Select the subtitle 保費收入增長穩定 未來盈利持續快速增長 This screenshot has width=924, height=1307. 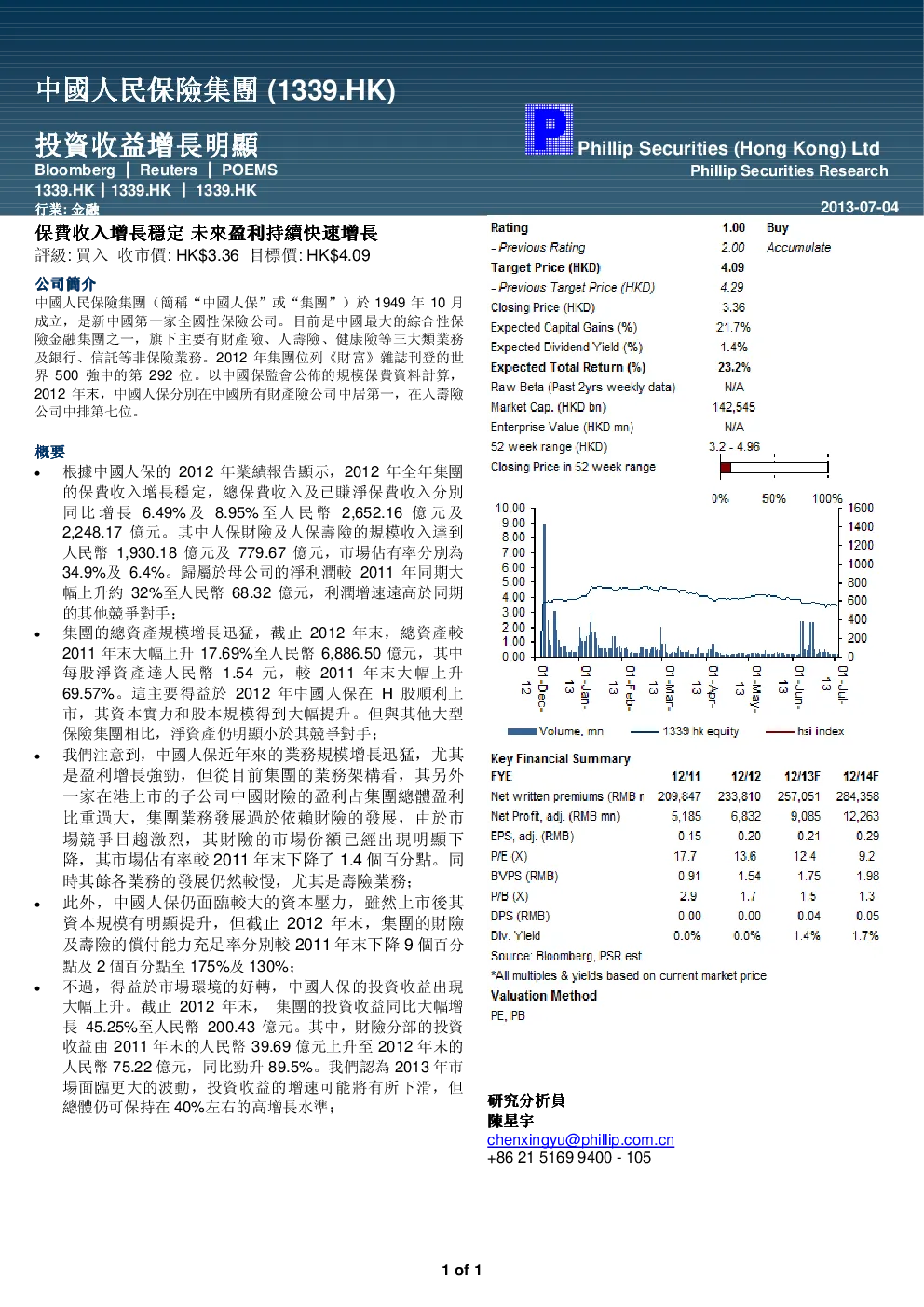click(x=207, y=233)
